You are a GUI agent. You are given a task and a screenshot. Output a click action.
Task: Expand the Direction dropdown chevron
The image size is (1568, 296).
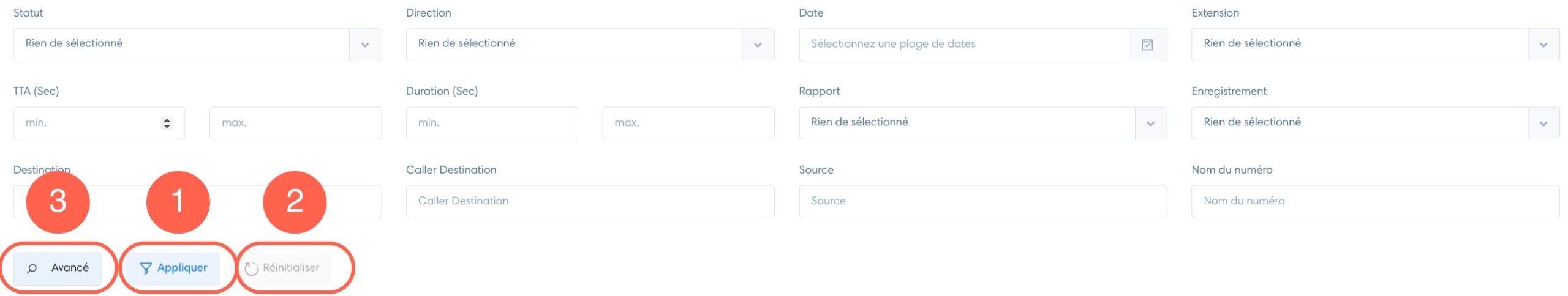point(758,44)
